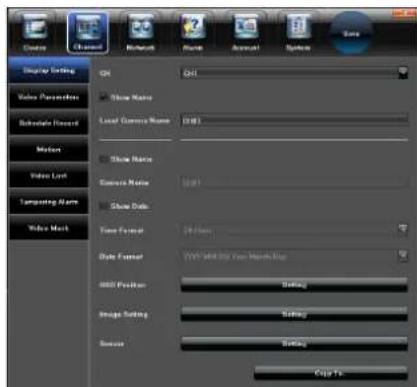Close the configuration window
The height and width of the screenshot is (387, 417).
pos(404,13)
